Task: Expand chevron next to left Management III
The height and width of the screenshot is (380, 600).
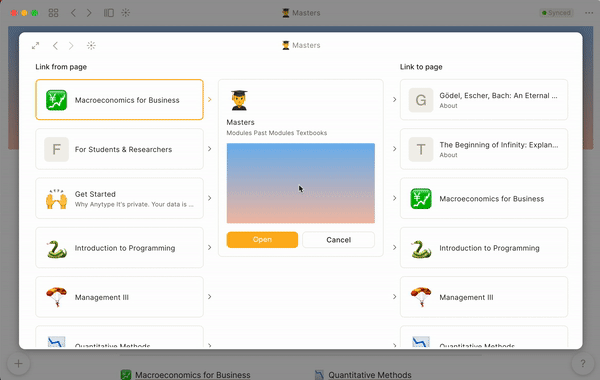Action: pos(210,297)
